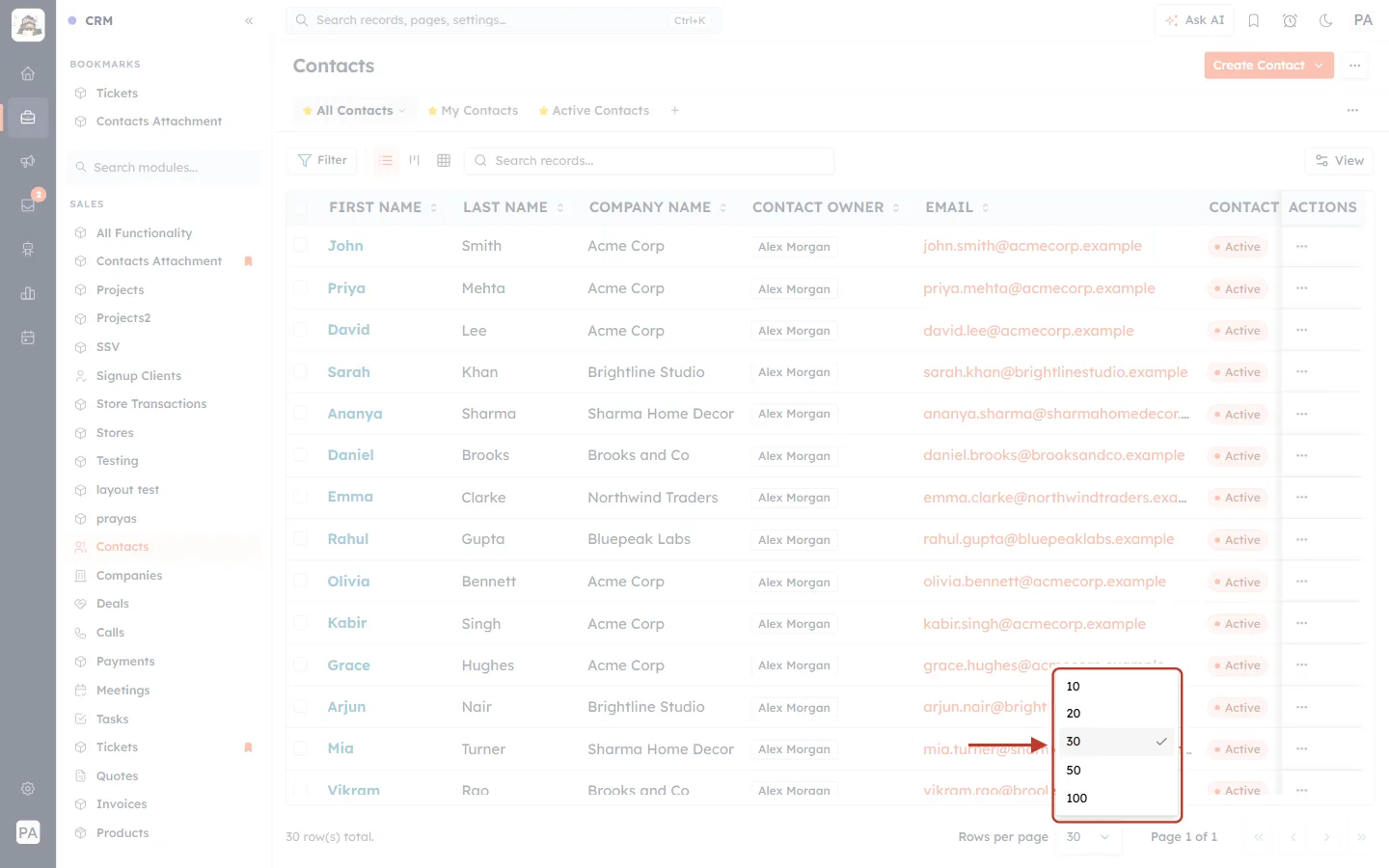Viewport: 1389px width, 868px height.
Task: Sort by the COMPANY NAME column header
Action: click(658, 207)
